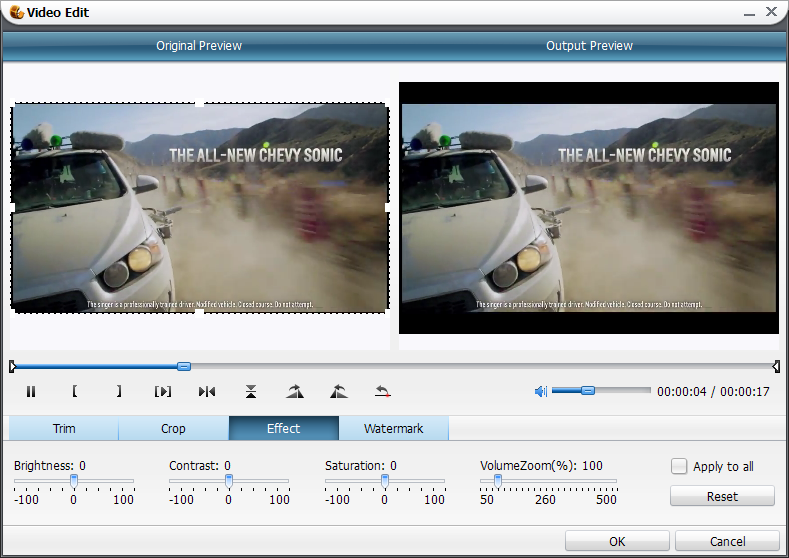This screenshot has width=789, height=558.
Task: Set trim end point with right bracket icon
Action: tap(119, 391)
